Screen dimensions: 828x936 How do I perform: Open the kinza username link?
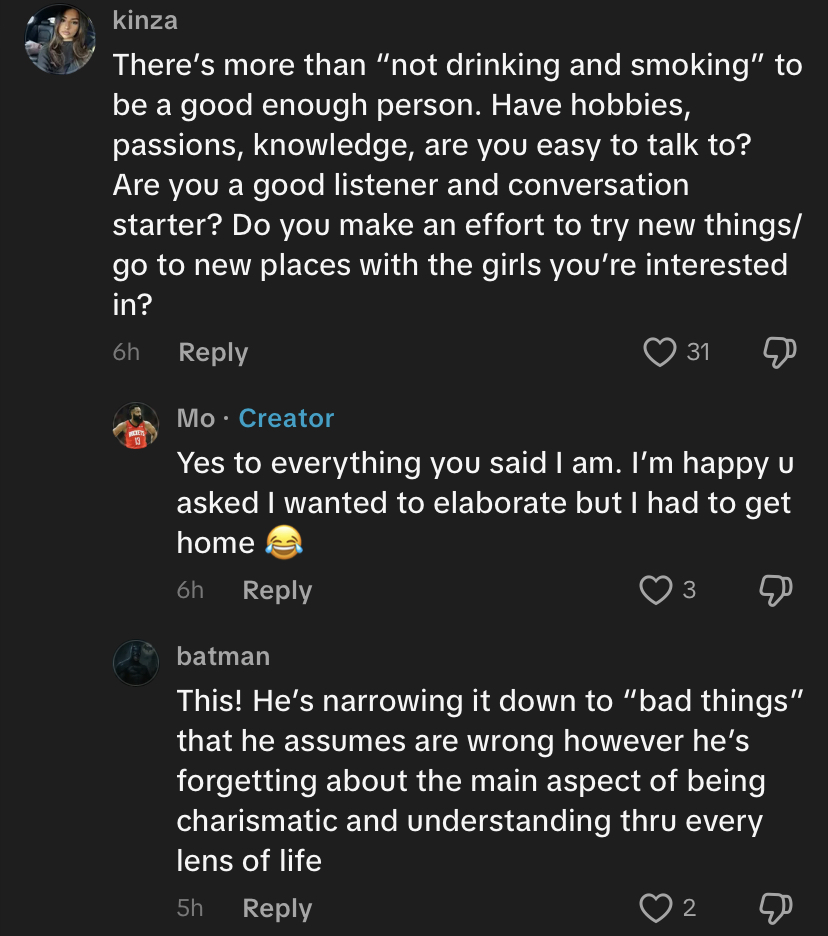coord(145,20)
